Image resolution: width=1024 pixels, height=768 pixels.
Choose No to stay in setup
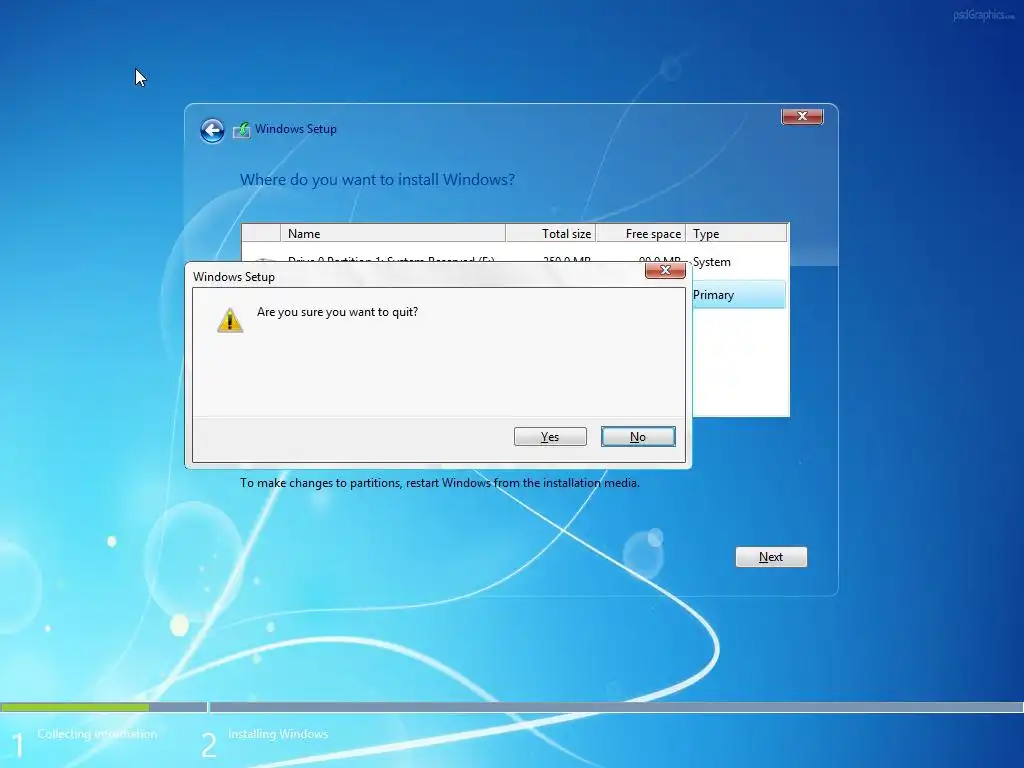(638, 436)
